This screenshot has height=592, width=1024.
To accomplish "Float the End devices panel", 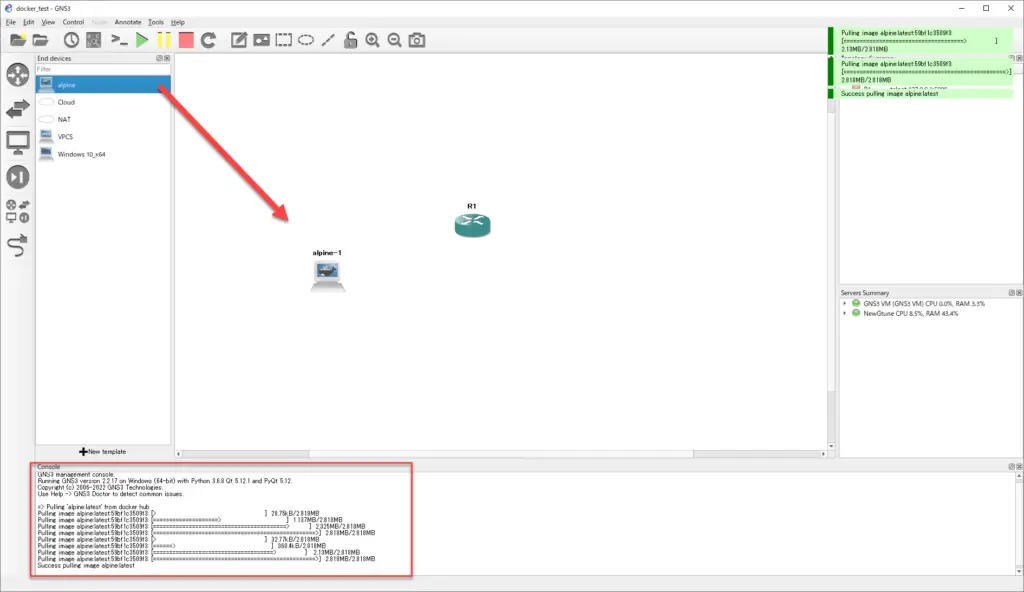I will click(159, 58).
